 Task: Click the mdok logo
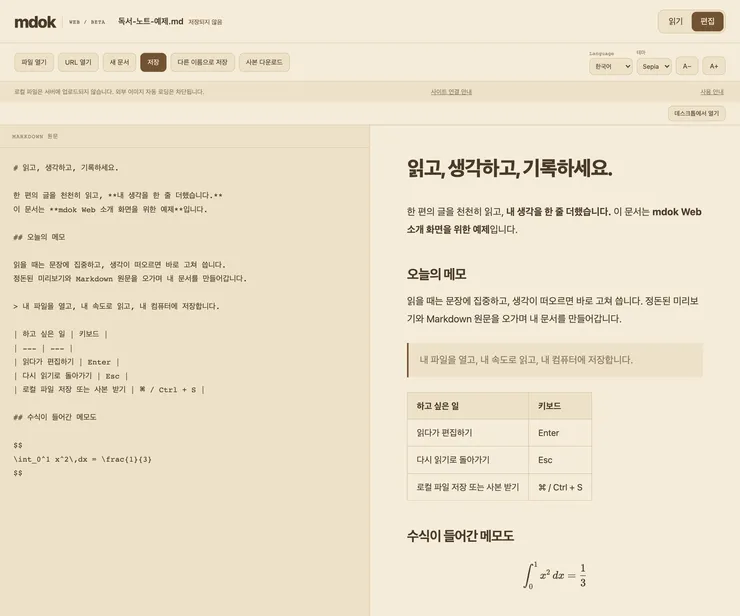(35, 22)
